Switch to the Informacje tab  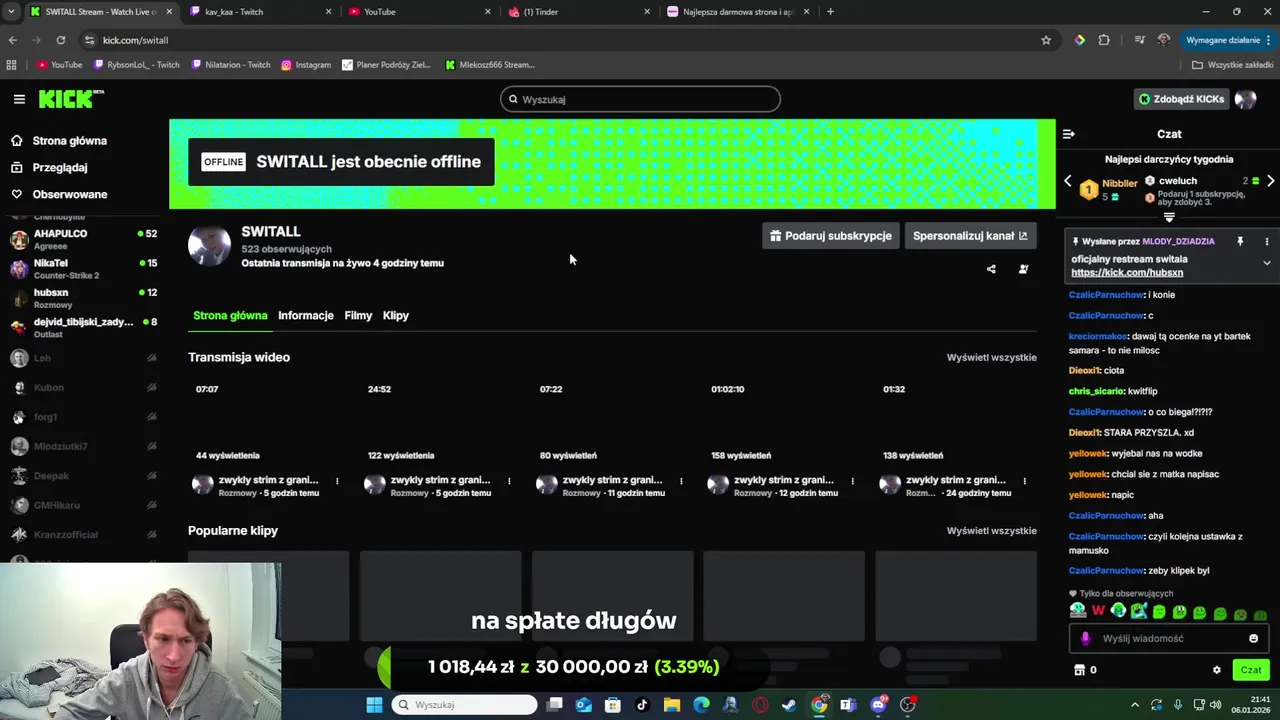[x=306, y=315]
